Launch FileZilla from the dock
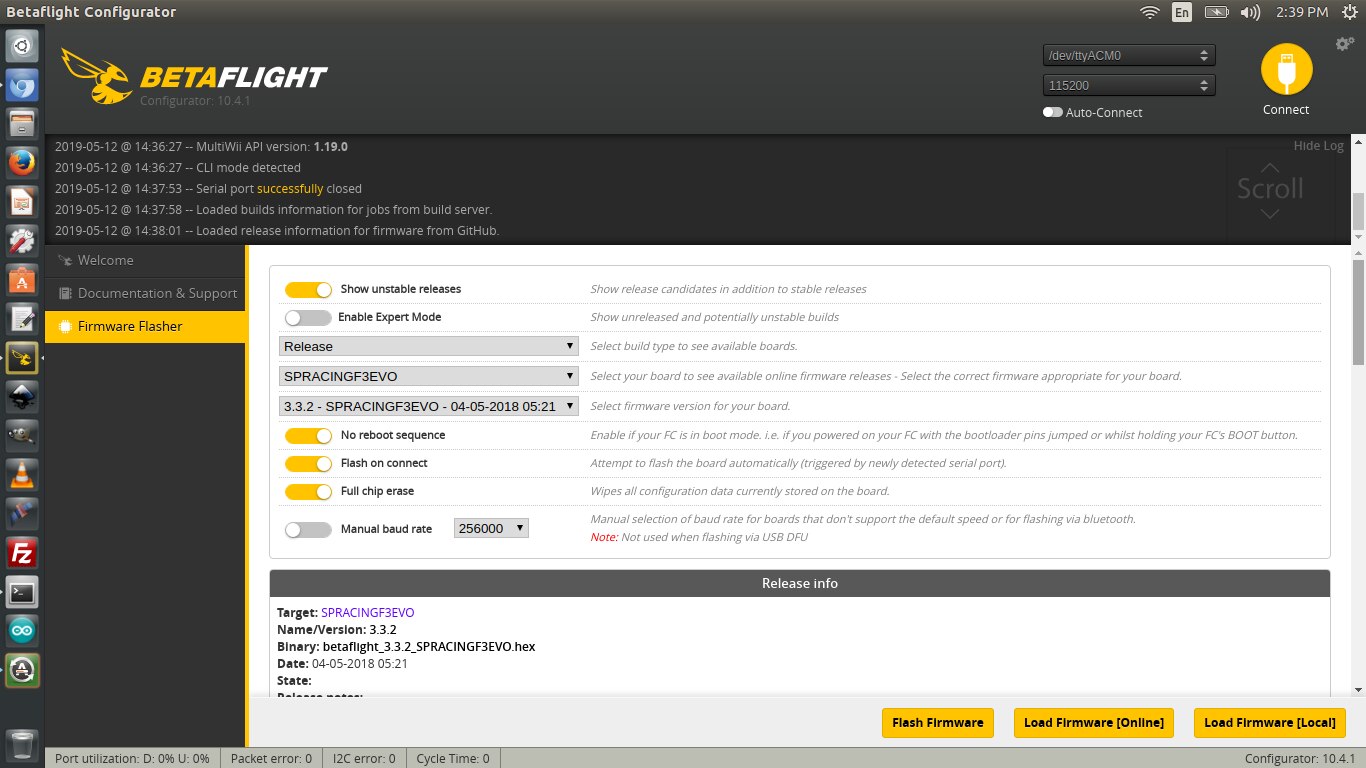Image resolution: width=1366 pixels, height=768 pixels. point(23,552)
